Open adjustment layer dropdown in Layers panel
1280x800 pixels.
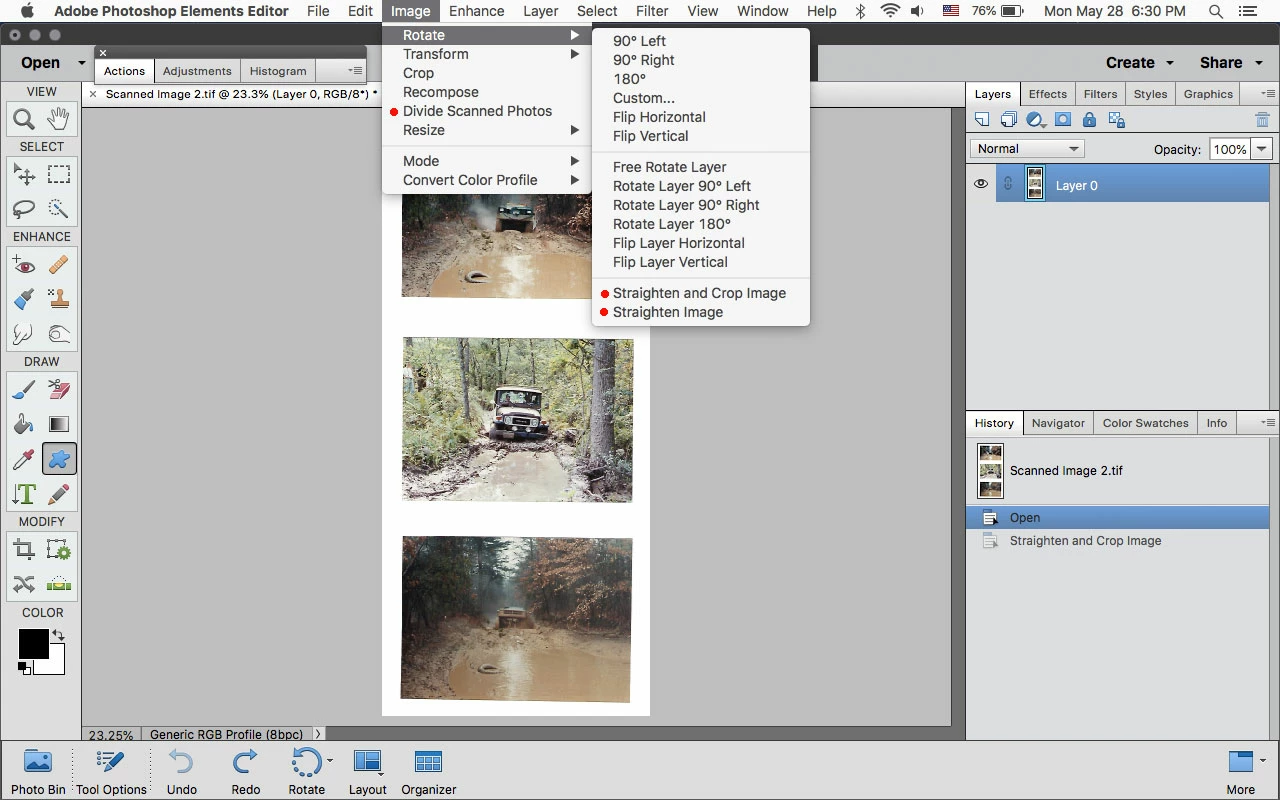point(1036,120)
